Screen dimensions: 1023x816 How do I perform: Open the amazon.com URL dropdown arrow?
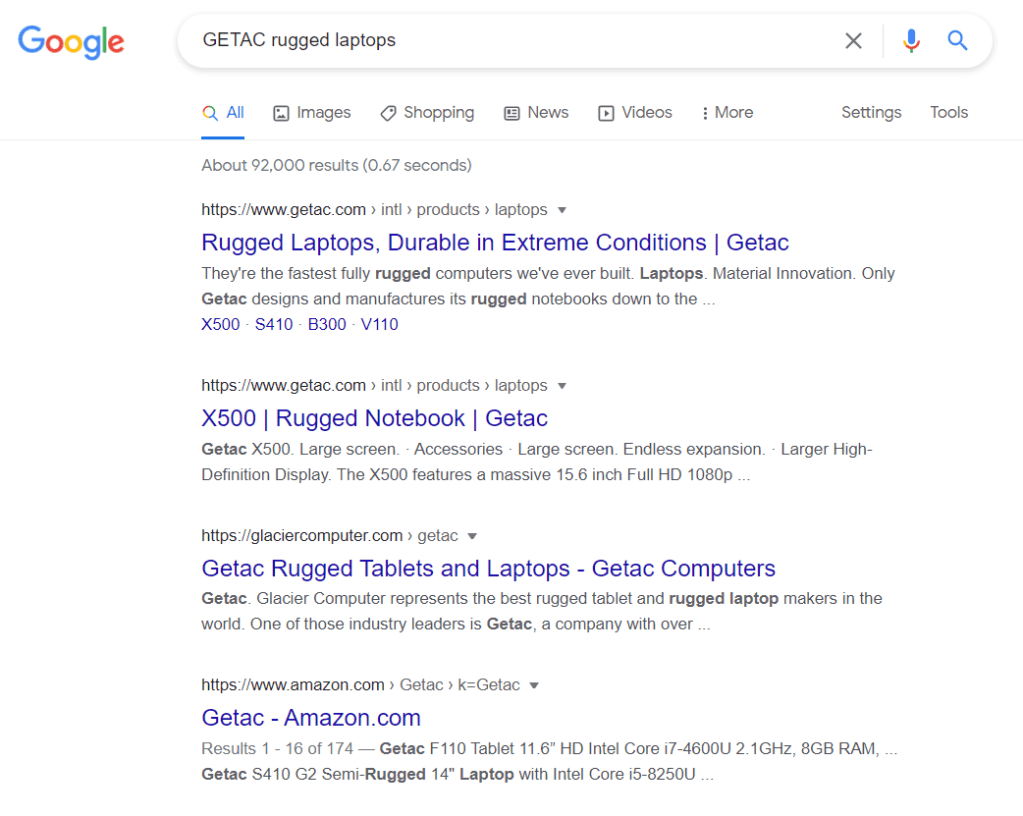[x=534, y=686]
